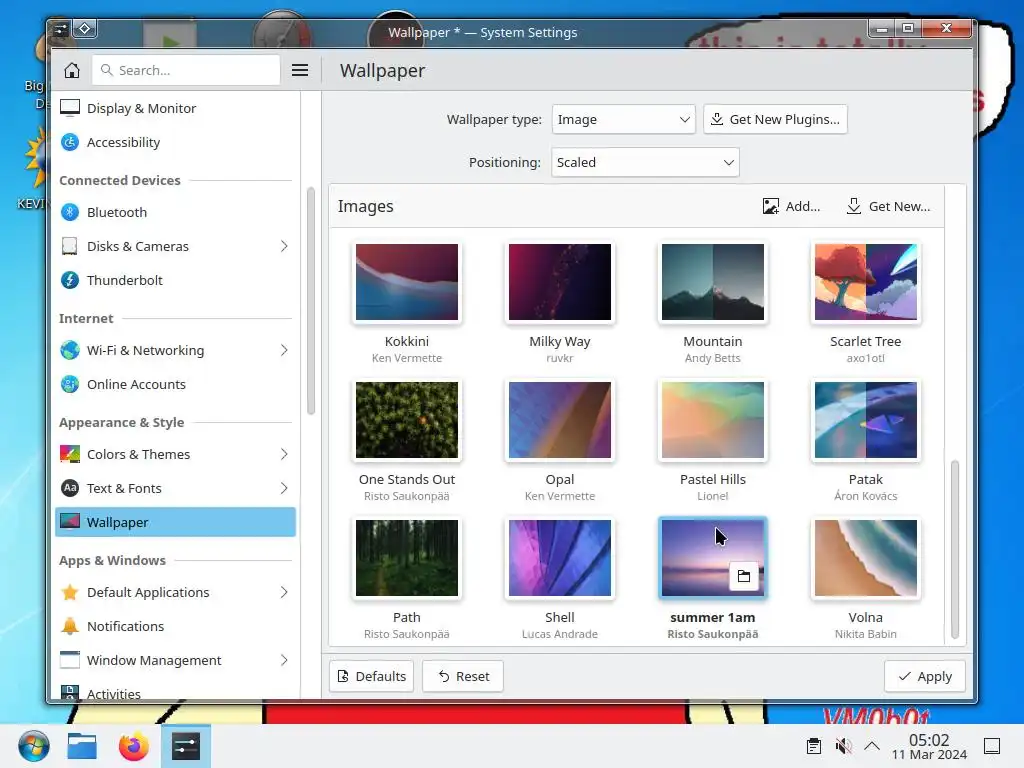The width and height of the screenshot is (1024, 768).
Task: Select Window Management icon
Action: pyautogui.click(x=70, y=660)
